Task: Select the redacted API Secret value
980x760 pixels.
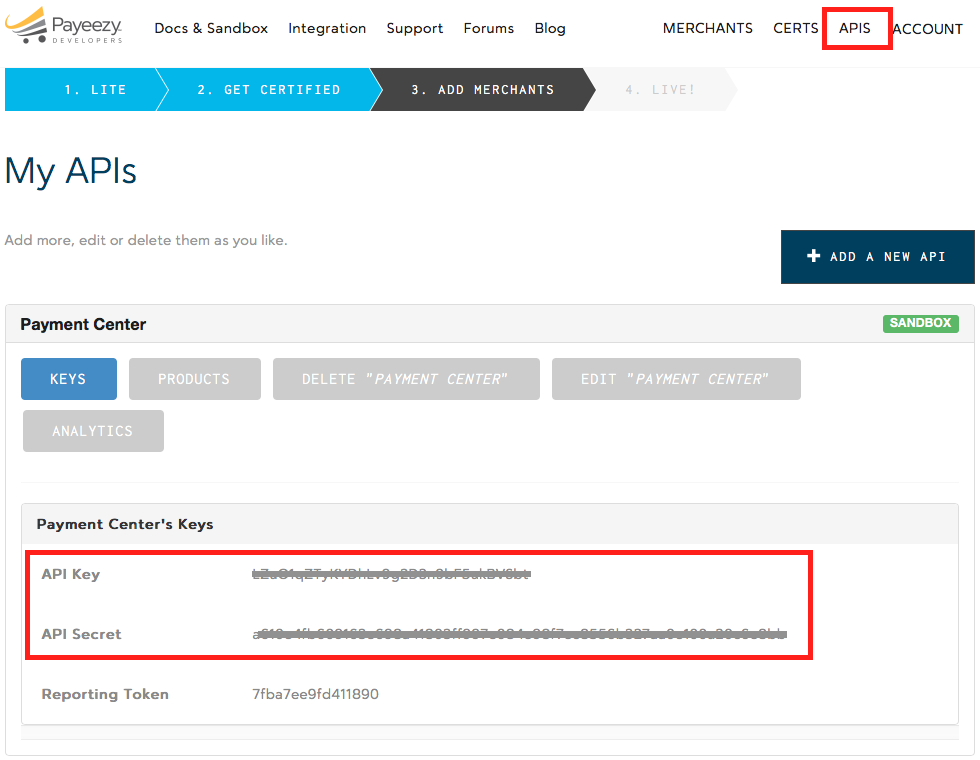Action: 519,634
